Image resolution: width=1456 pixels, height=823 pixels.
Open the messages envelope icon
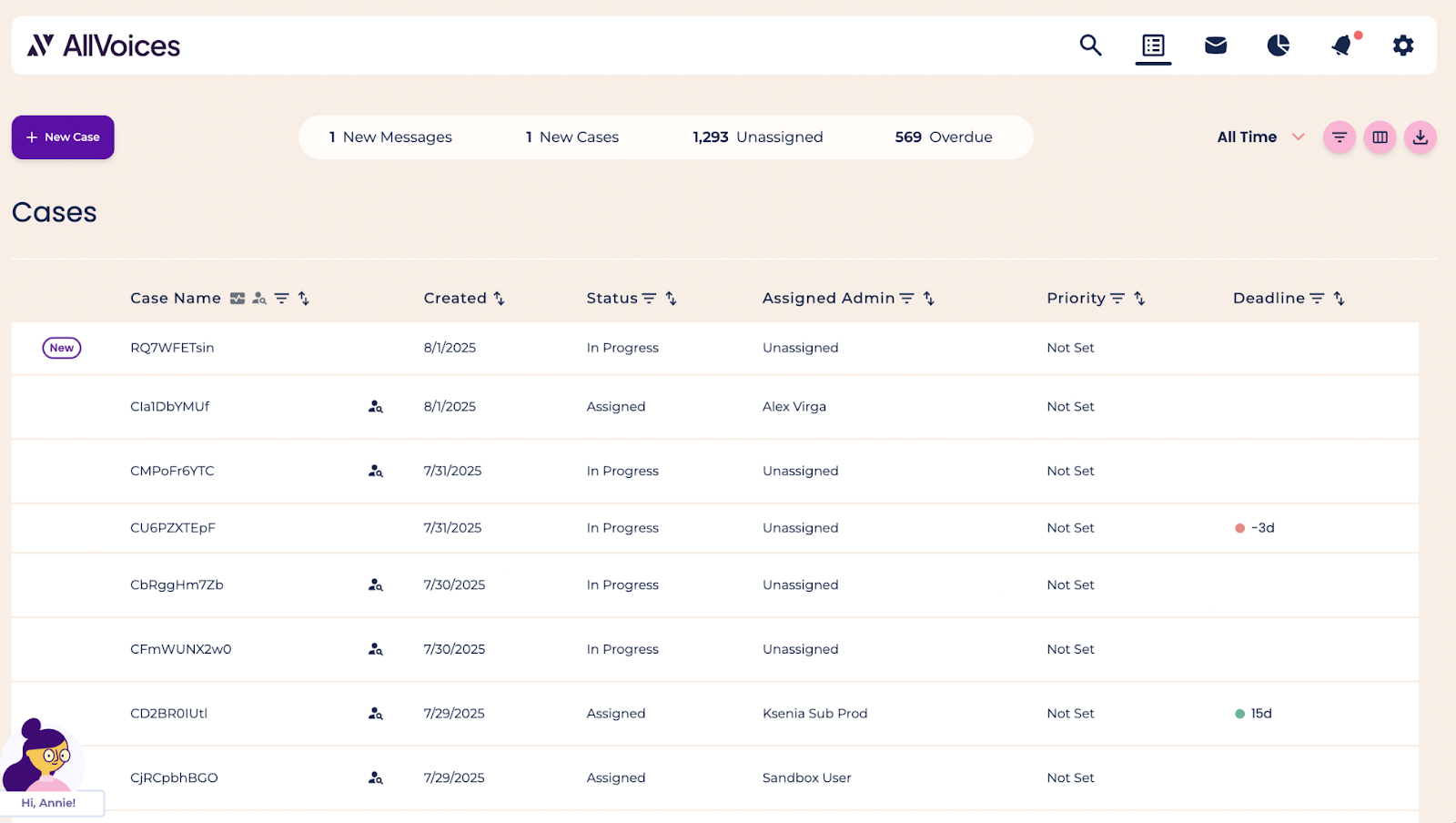pos(1216,45)
